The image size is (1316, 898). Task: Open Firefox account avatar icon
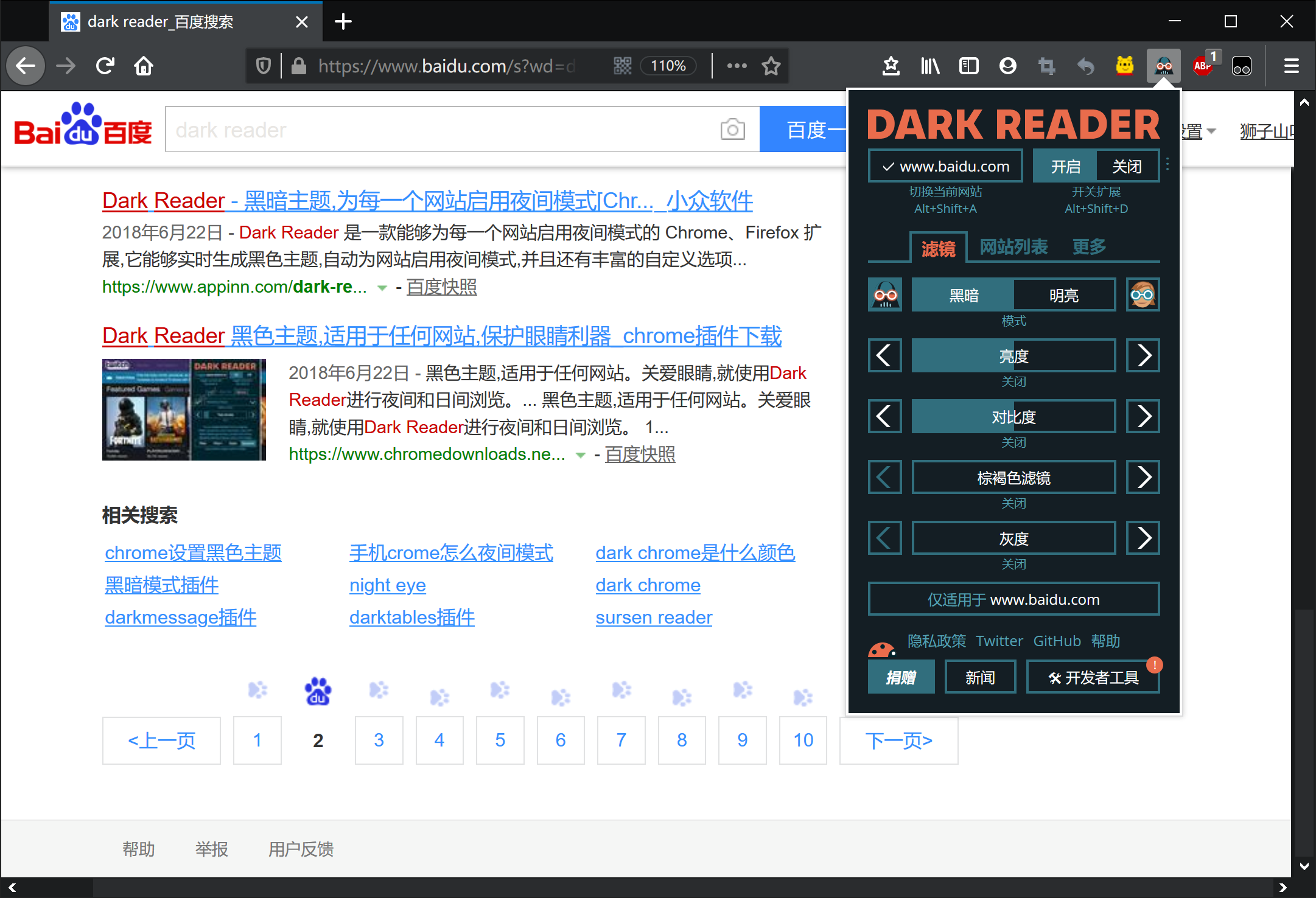coord(1008,66)
